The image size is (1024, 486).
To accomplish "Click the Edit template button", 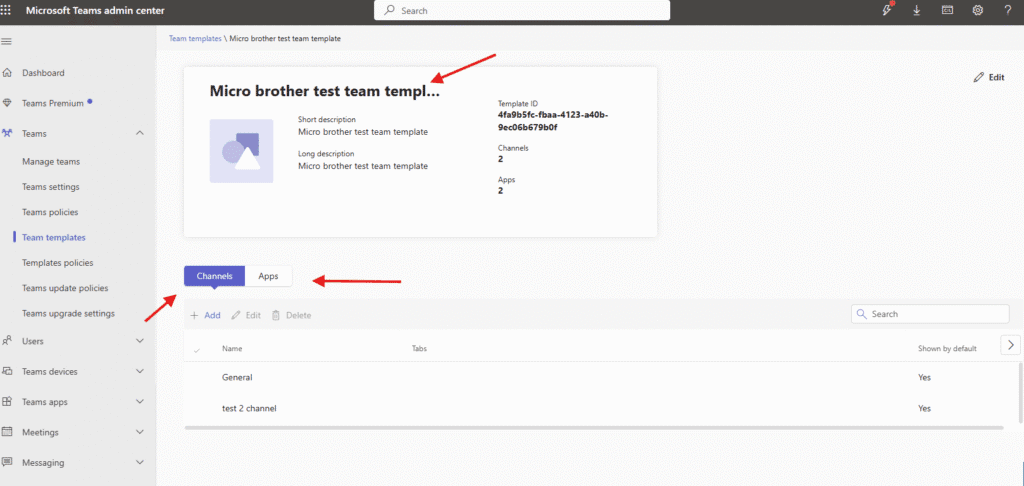I will click(x=988, y=77).
